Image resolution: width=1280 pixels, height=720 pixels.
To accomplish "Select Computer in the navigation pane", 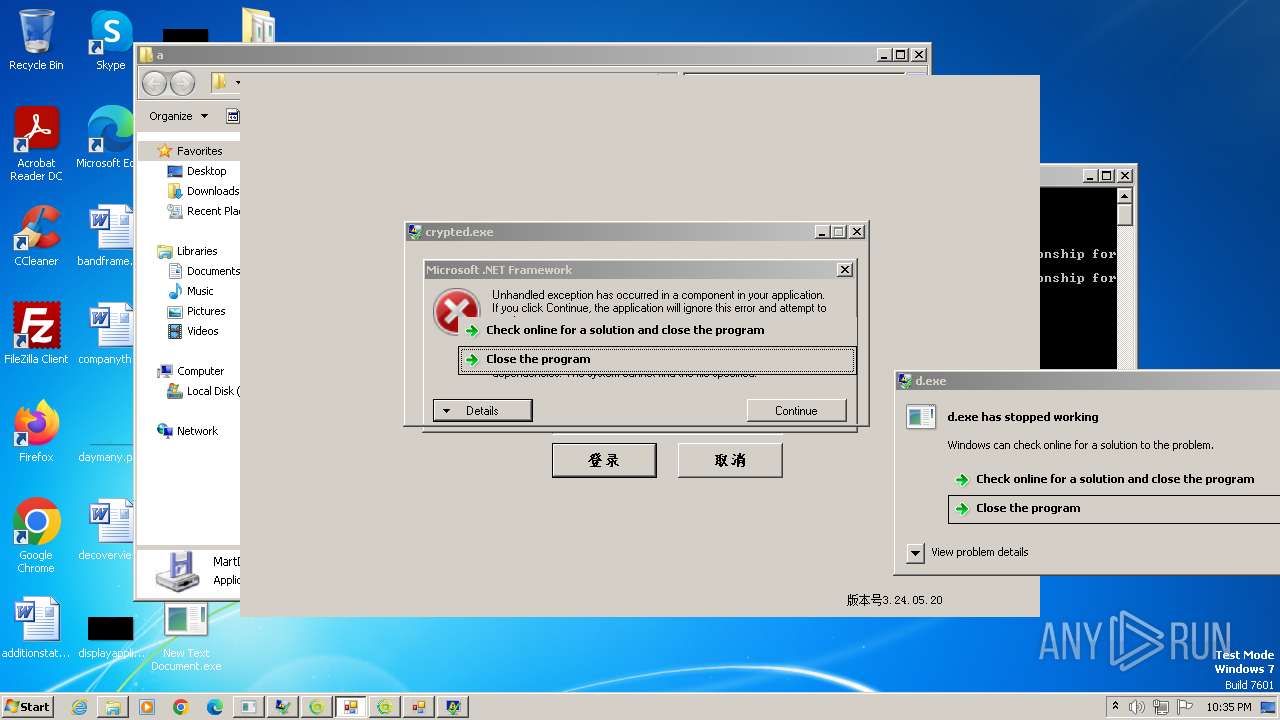I will (x=200, y=371).
